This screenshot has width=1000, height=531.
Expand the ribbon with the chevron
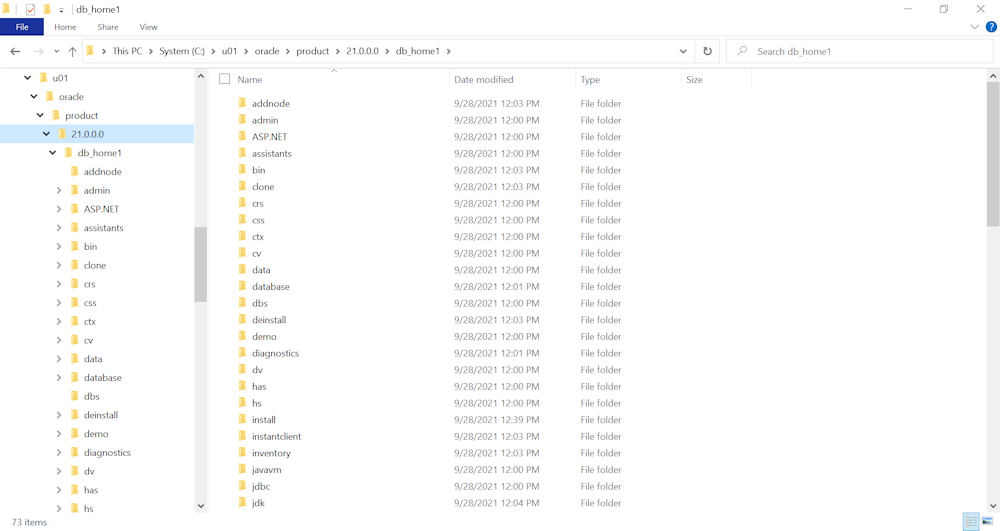974,27
